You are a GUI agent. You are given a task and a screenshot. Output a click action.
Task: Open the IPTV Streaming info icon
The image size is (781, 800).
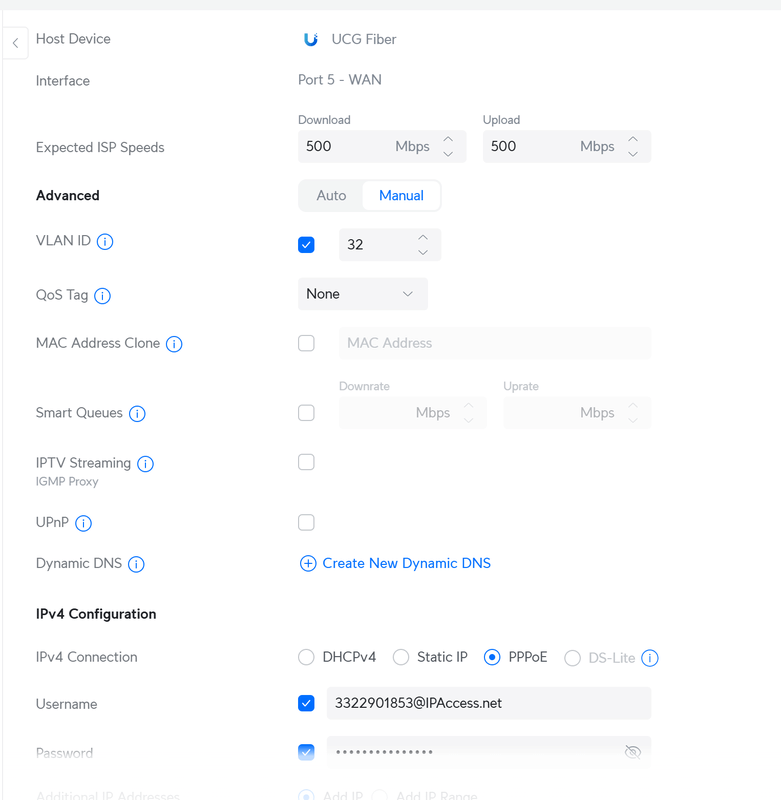[145, 464]
